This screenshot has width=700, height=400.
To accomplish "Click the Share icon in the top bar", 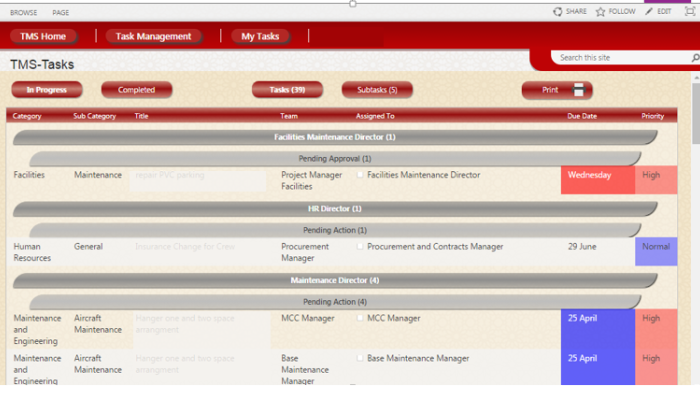I will point(558,11).
